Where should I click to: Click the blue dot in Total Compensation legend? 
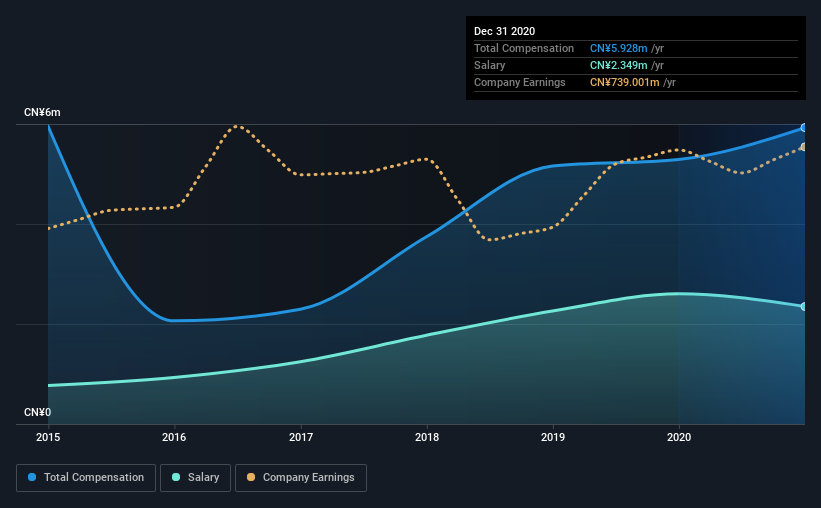pos(32,477)
